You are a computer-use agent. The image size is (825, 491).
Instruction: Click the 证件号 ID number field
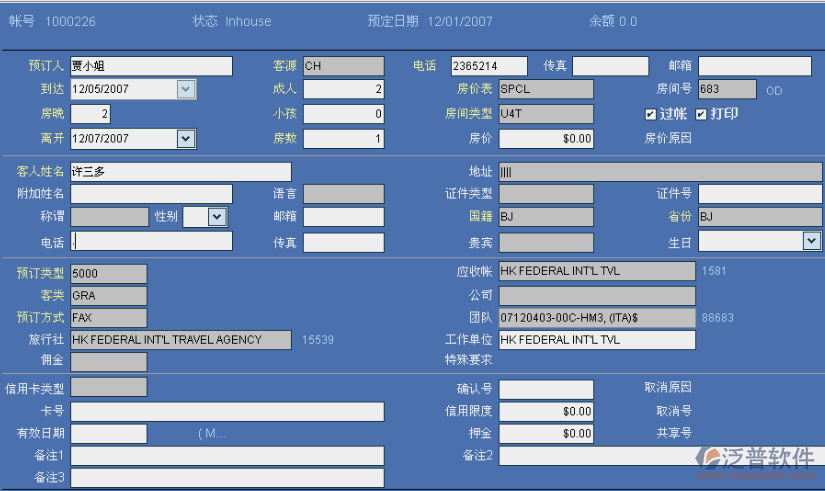tap(760, 194)
